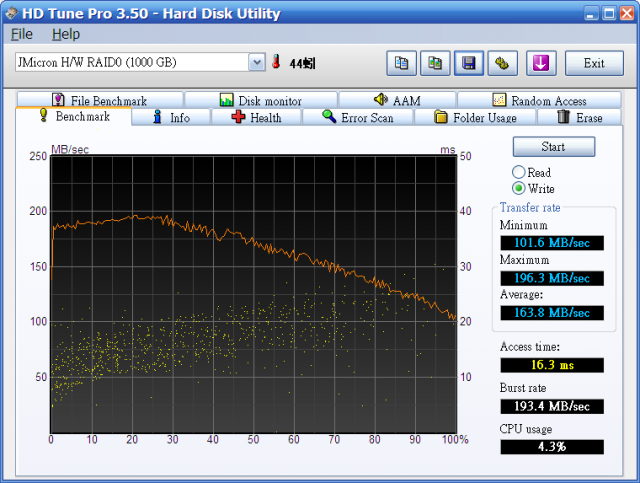This screenshot has height=483, width=640.
Task: Click the copy screenshot to clipboard icon
Action: (x=434, y=63)
